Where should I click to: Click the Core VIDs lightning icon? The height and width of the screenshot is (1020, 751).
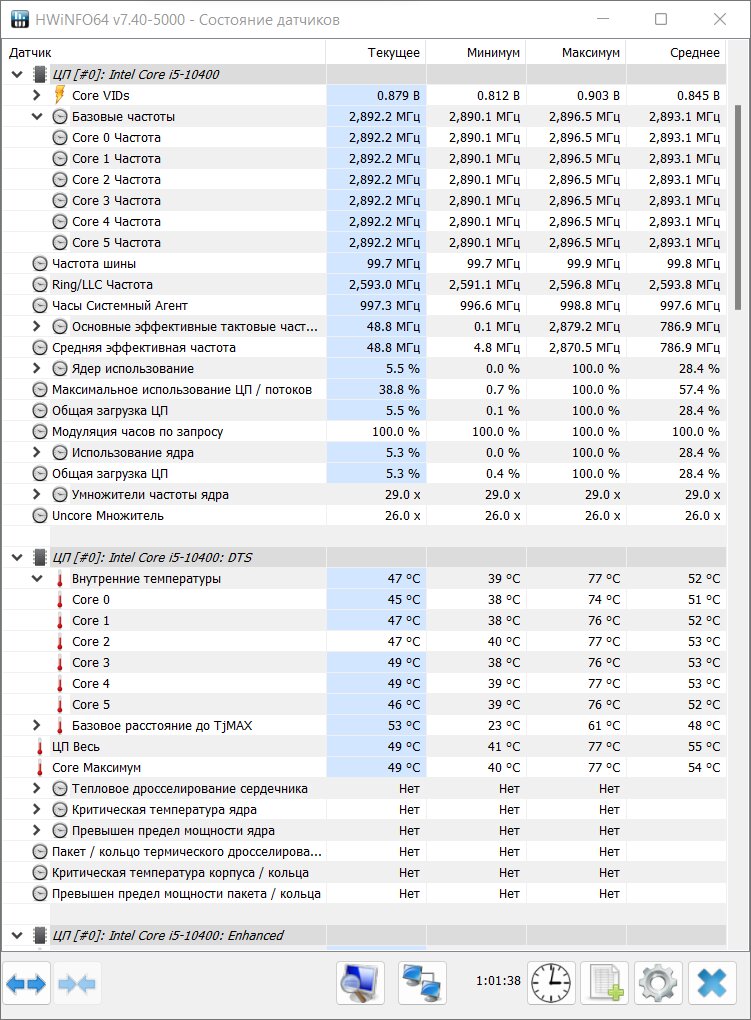60,95
